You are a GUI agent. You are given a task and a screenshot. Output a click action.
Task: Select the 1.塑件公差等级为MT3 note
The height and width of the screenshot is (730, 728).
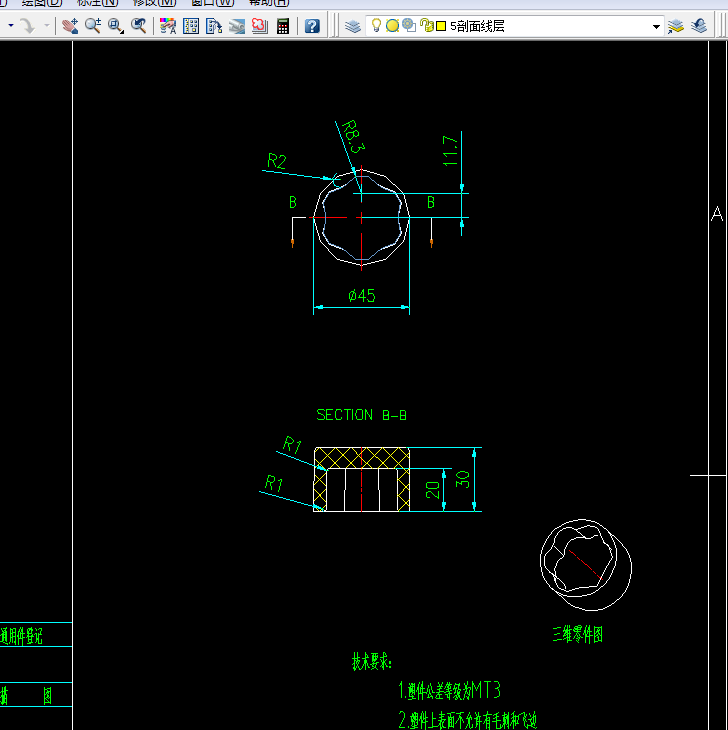tap(450, 690)
